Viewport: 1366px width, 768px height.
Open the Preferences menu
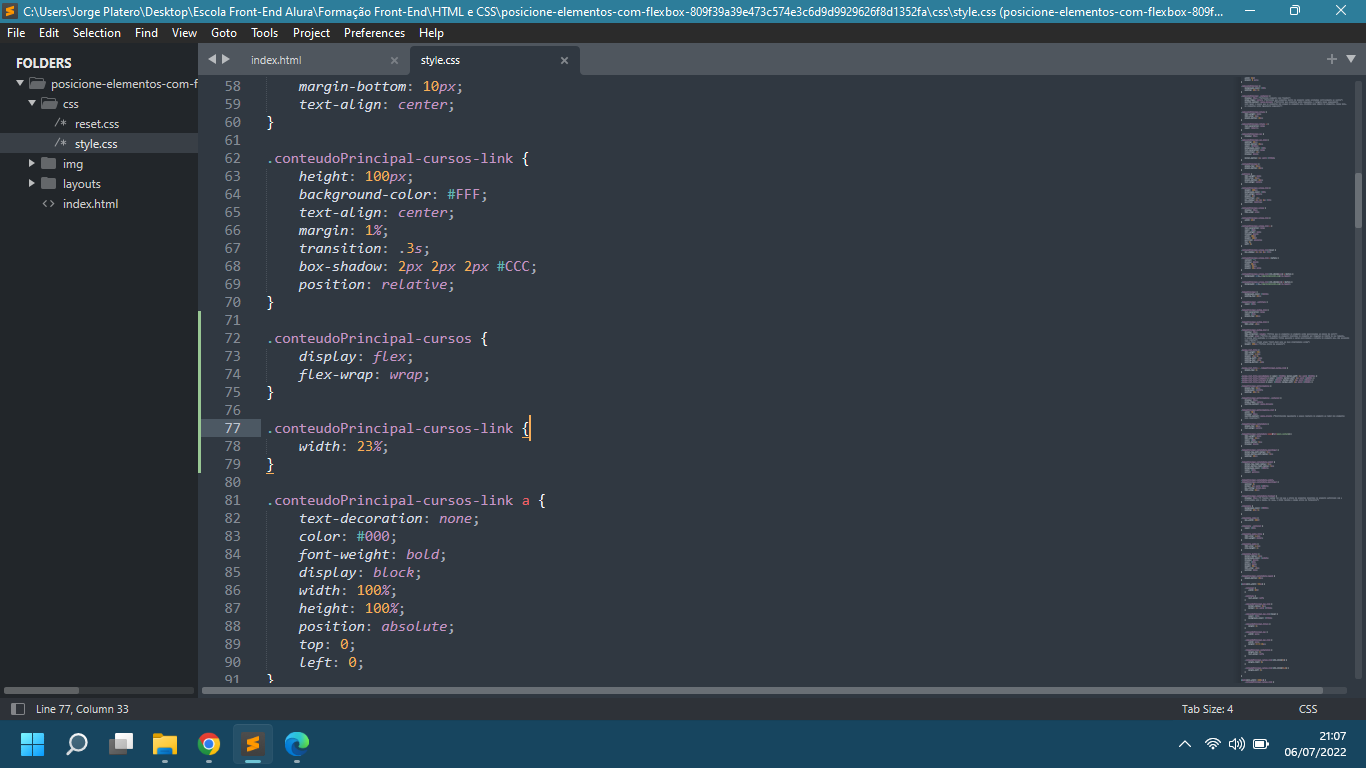tap(374, 33)
